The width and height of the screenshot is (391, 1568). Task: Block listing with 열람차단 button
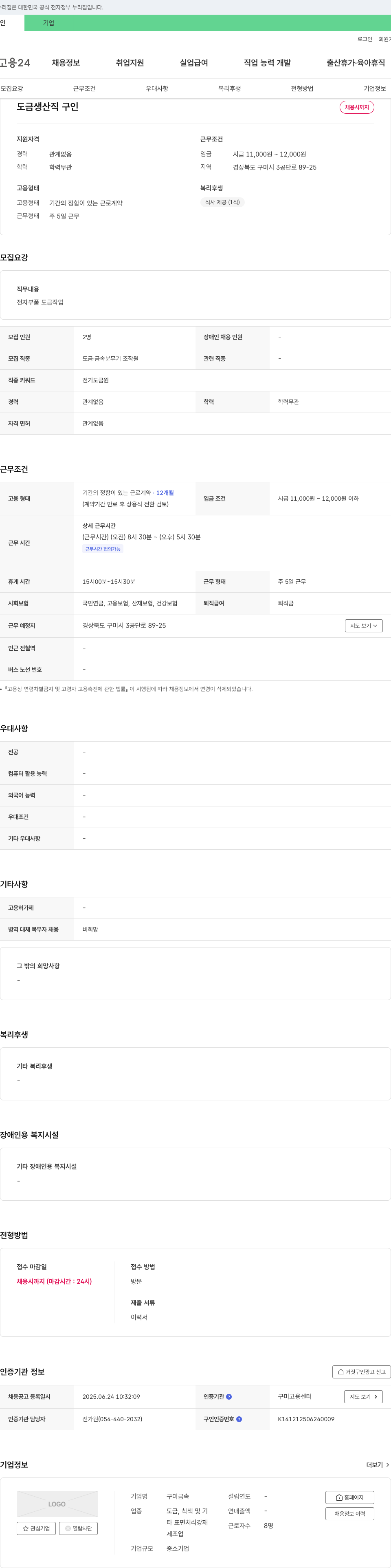click(79, 1528)
